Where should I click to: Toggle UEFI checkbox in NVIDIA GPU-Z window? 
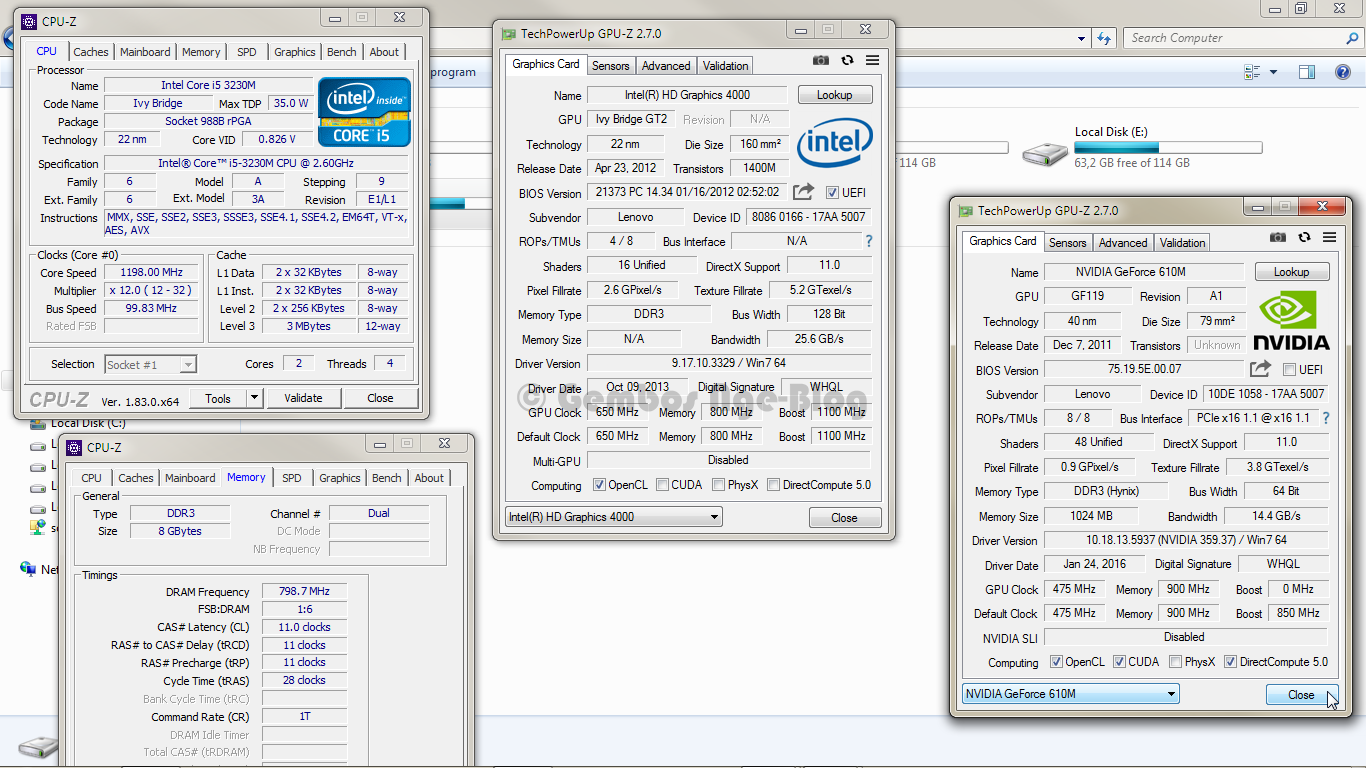(x=1289, y=369)
